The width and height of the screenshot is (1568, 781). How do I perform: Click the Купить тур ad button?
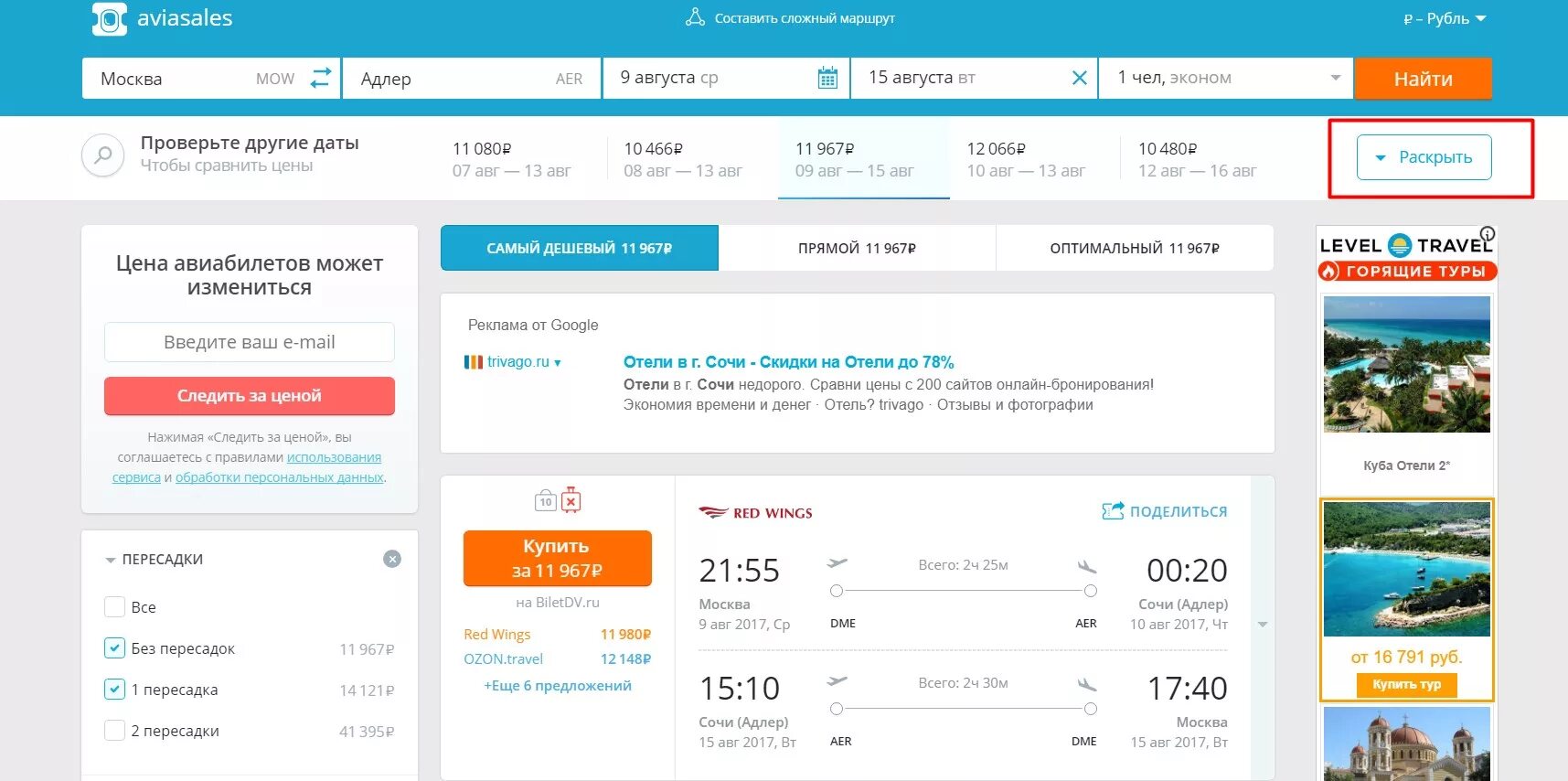[1406, 684]
